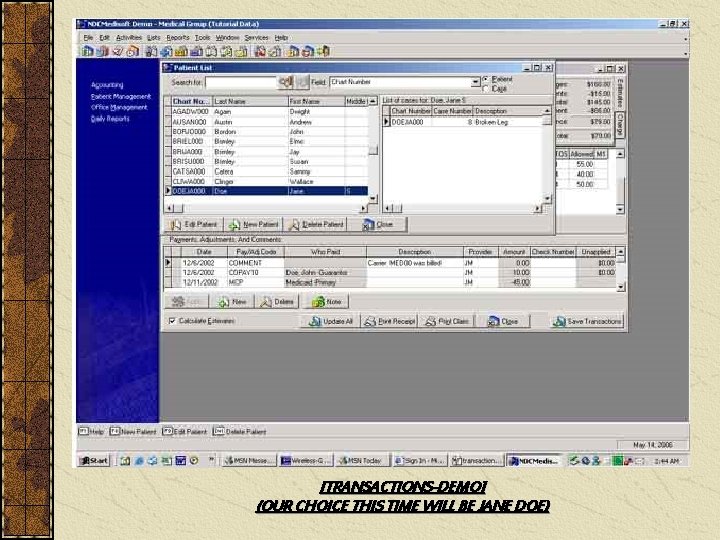Click the Office Management sidebar link
Screen dimensions: 720x540
[x=119, y=107]
